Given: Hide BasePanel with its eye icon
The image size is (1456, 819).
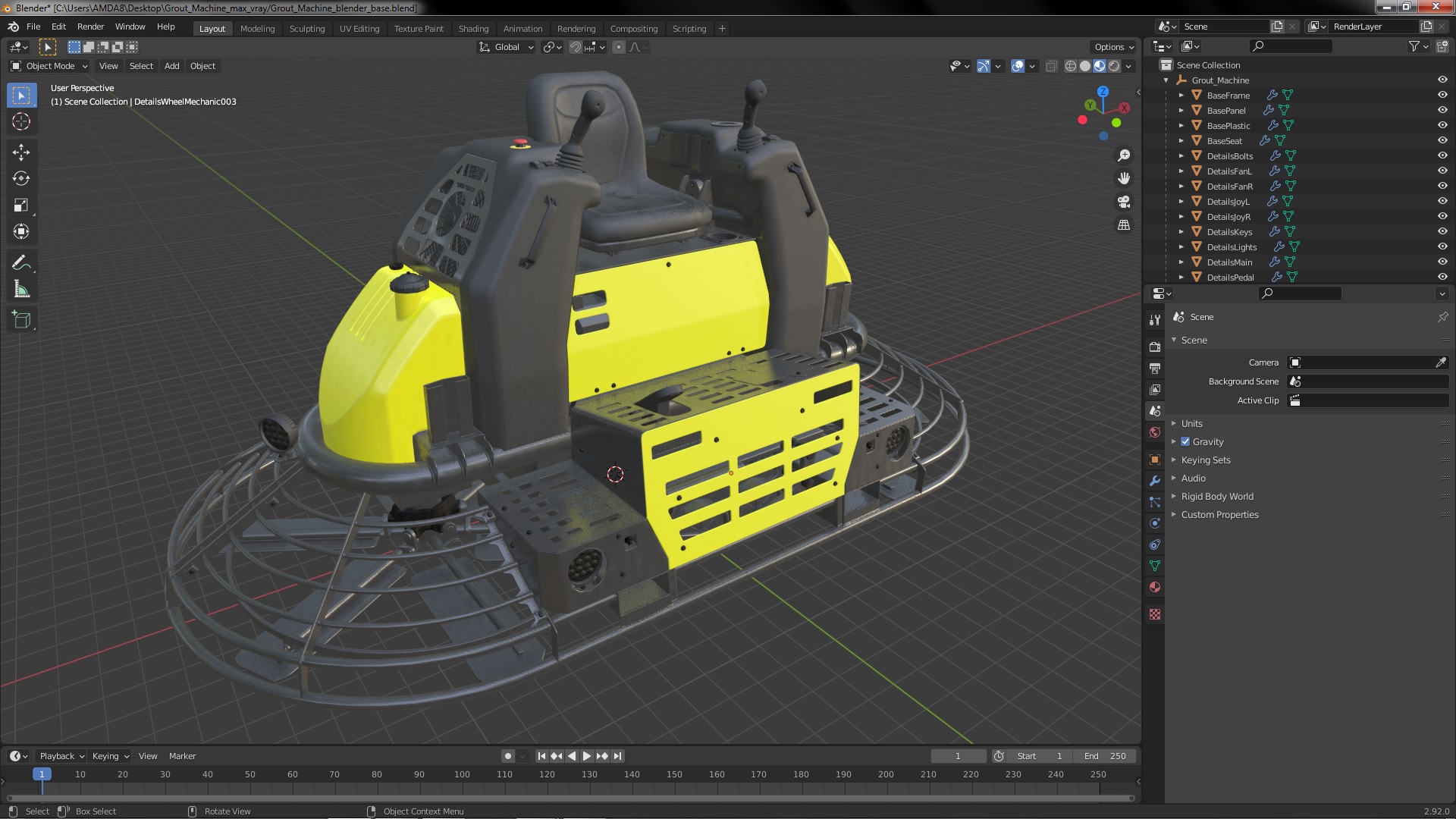Looking at the screenshot, I should coord(1442,111).
